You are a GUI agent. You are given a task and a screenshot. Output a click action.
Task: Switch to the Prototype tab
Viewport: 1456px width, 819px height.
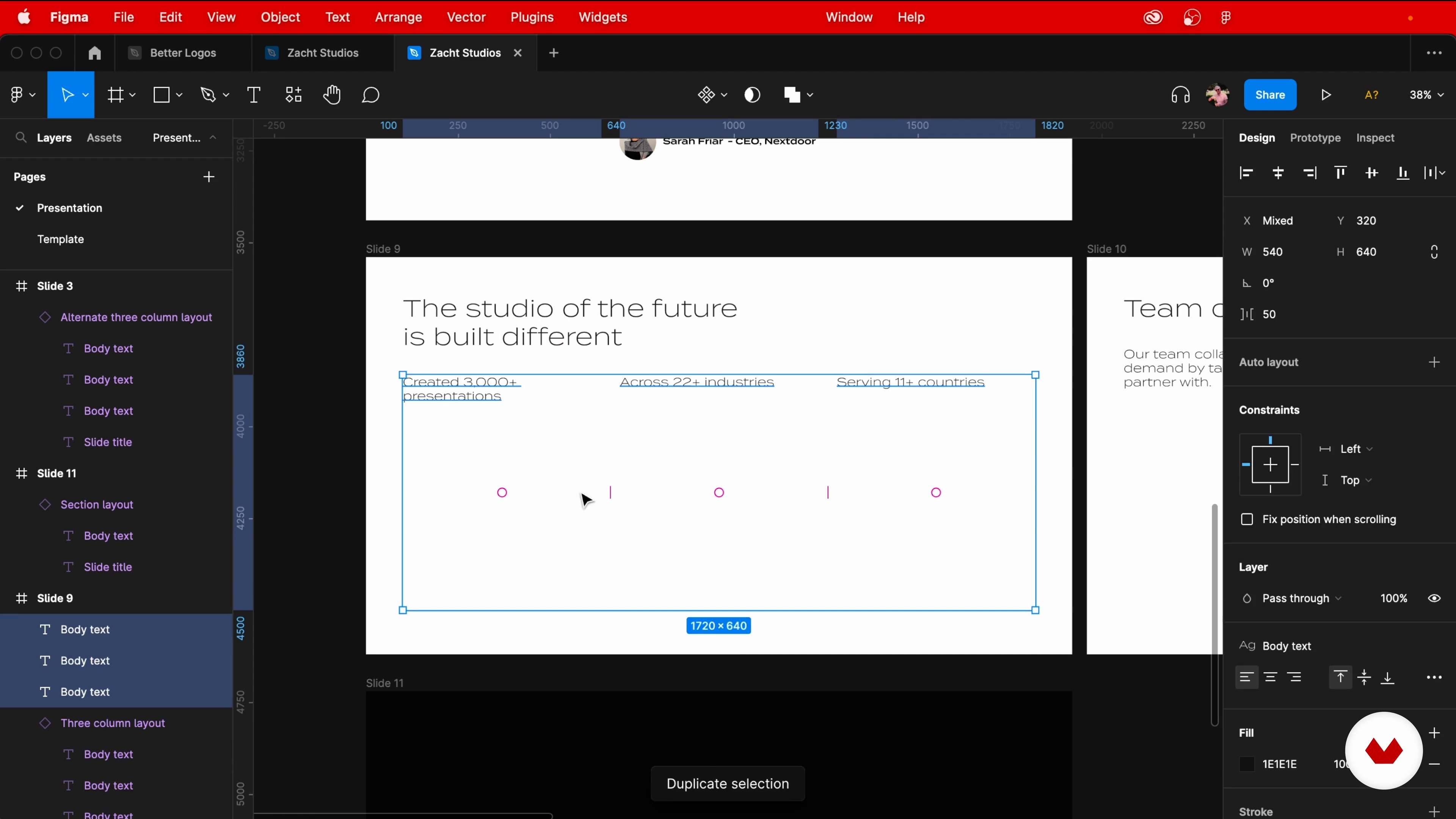pyautogui.click(x=1315, y=138)
